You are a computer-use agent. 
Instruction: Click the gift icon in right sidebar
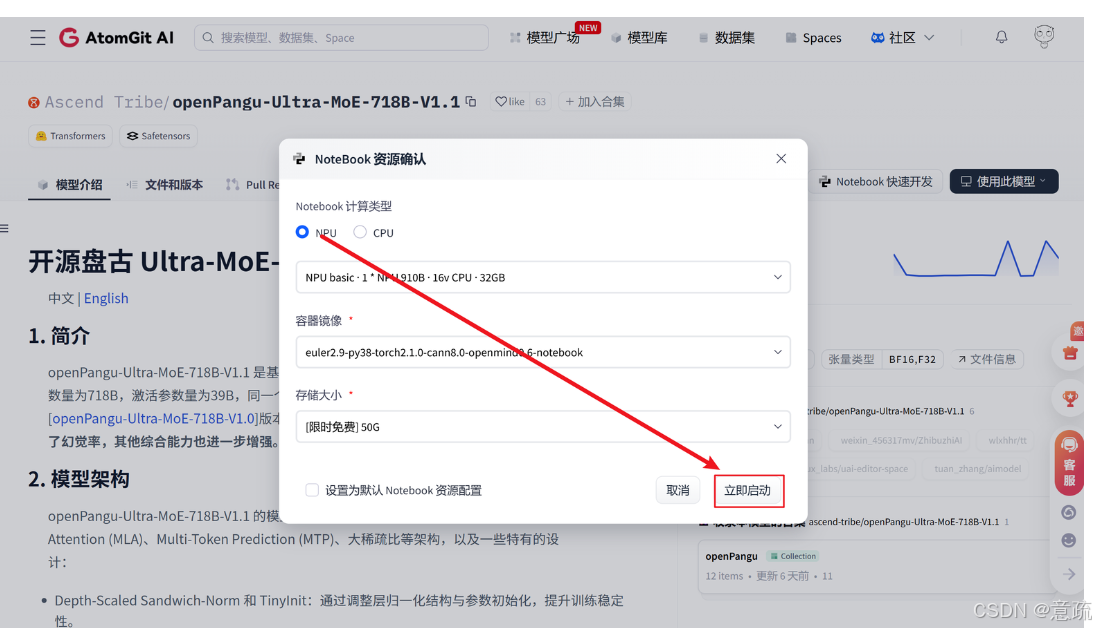(1070, 353)
